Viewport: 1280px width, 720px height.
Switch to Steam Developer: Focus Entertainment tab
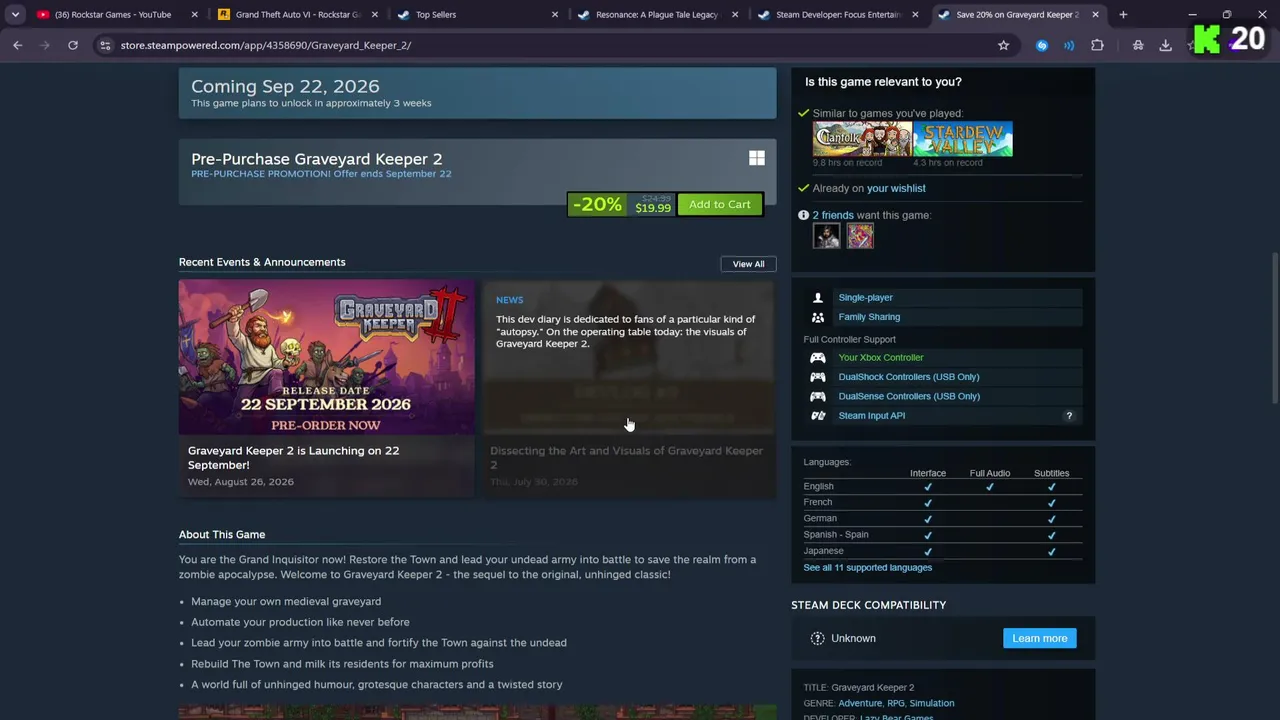839,15
